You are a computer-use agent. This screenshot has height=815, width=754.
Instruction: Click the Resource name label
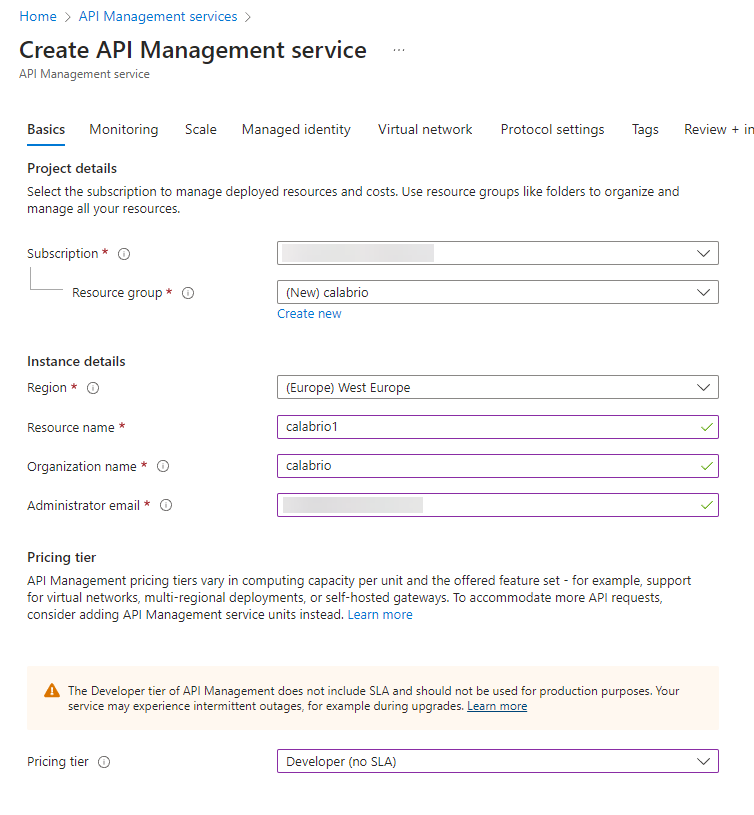pyautogui.click(x=71, y=428)
